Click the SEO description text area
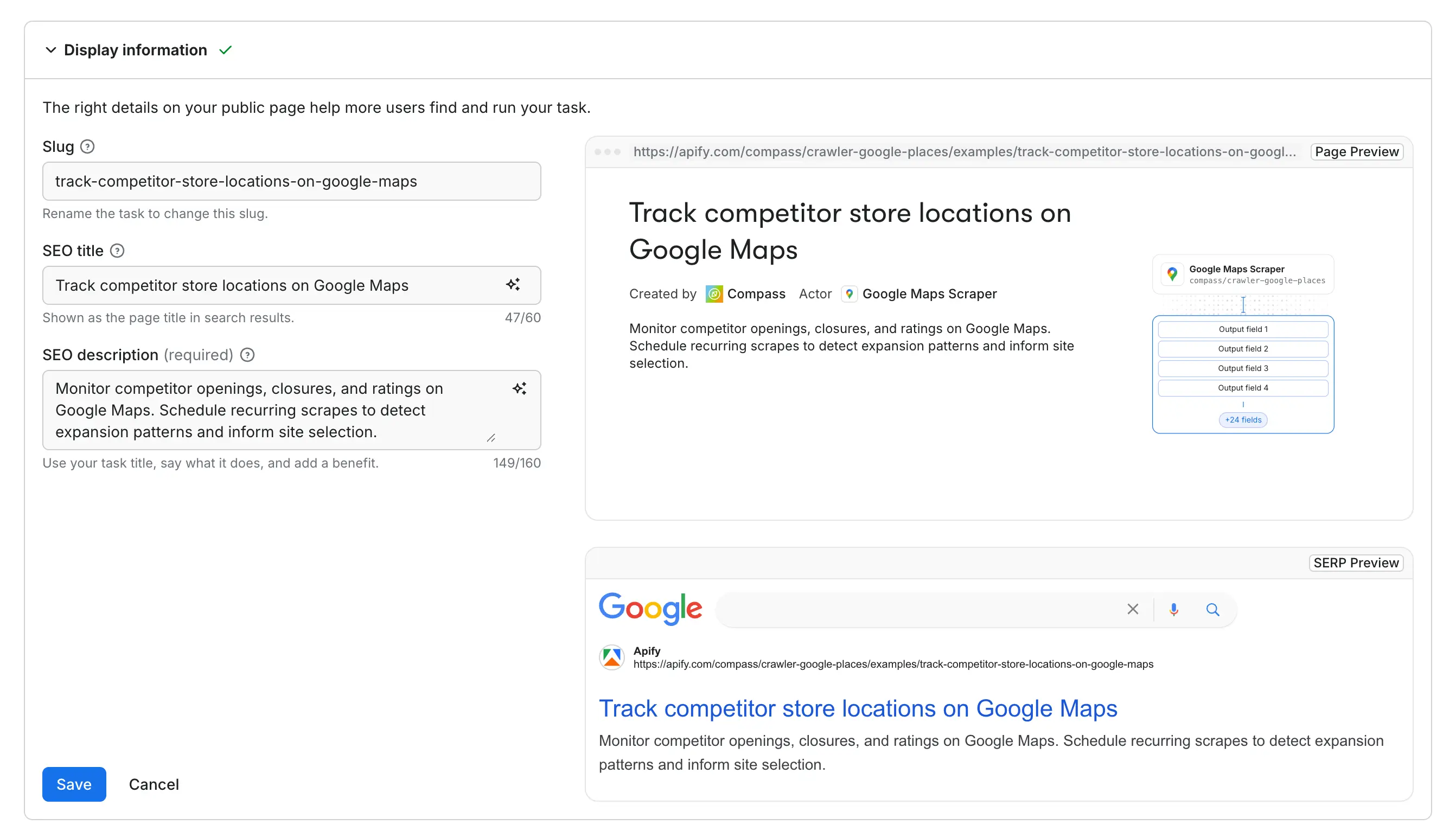The image size is (1456, 831). point(292,410)
